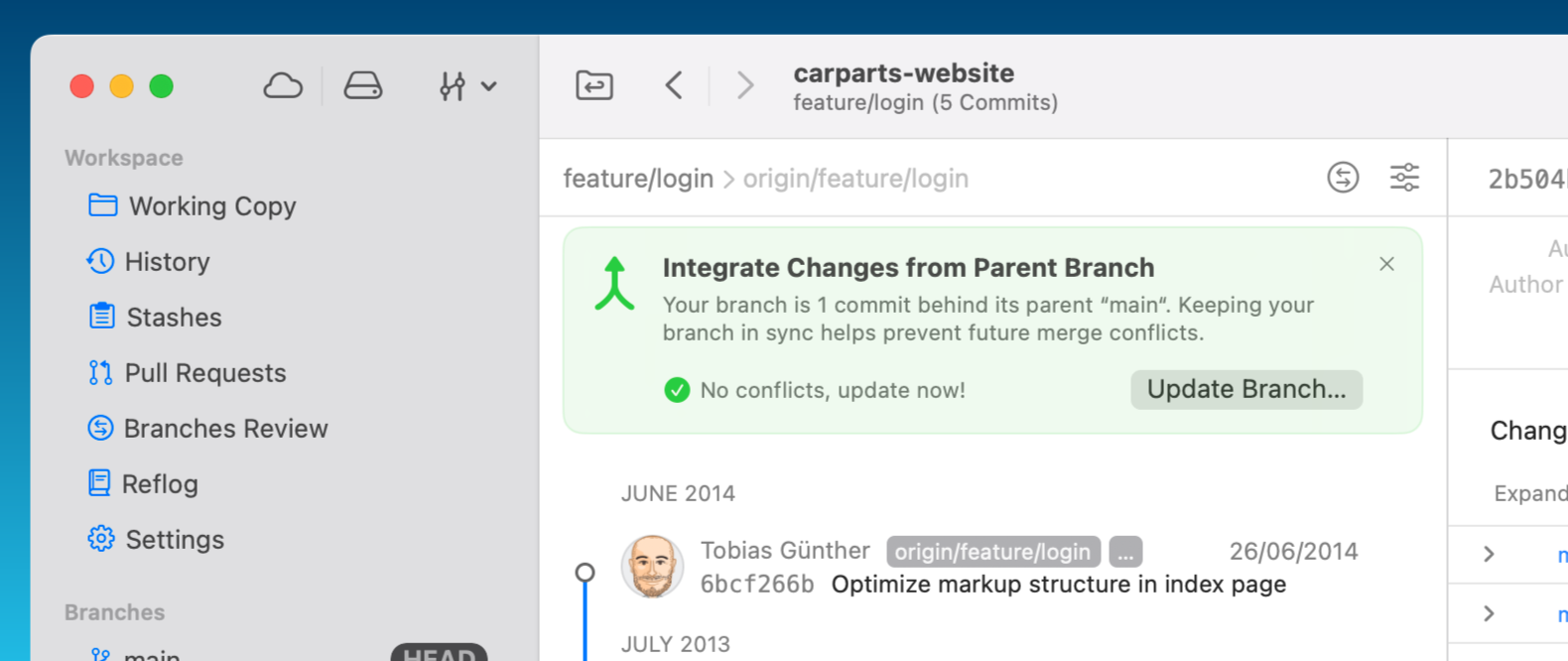
Task: Click the quick open repository folder icon
Action: coord(594,85)
